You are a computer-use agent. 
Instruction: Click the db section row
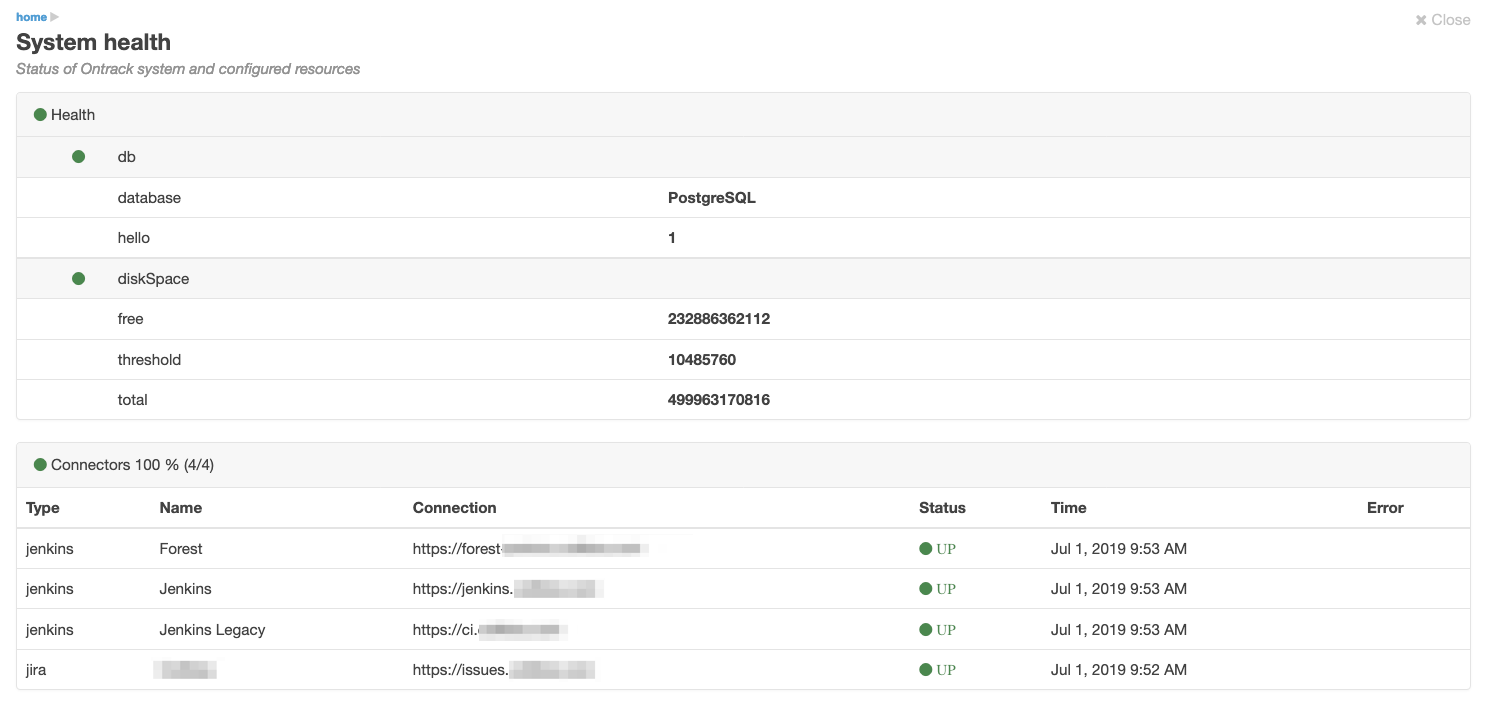[x=127, y=157]
